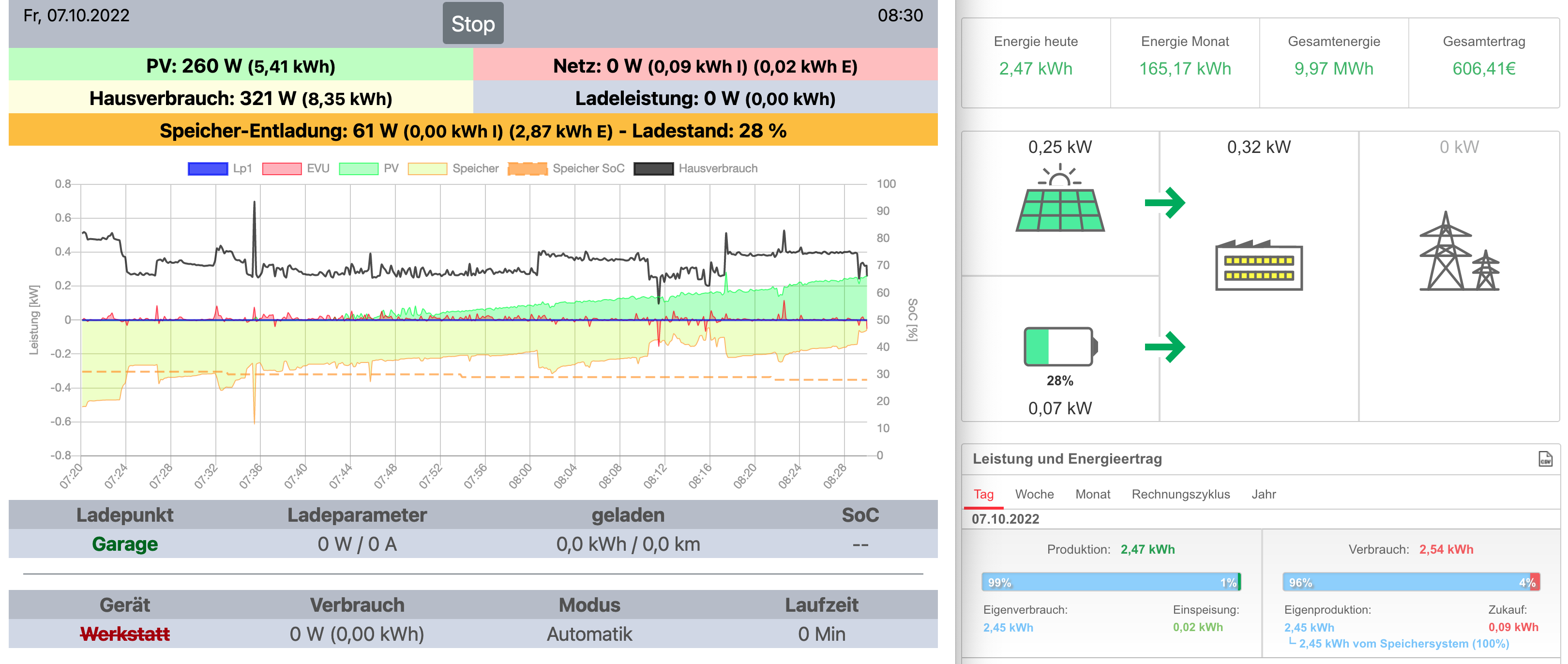
Task: Toggle Lp1 series in chart legend
Action: 208,168
